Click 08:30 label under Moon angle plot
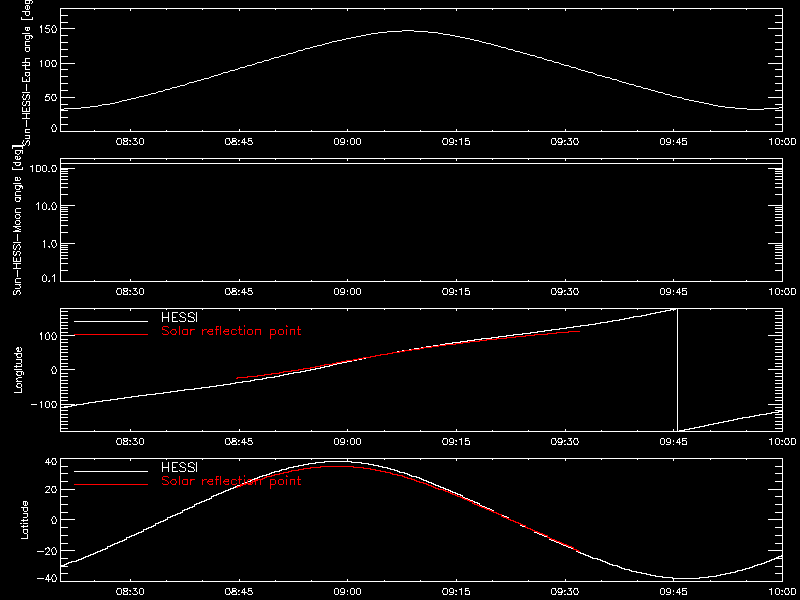Image resolution: width=800 pixels, height=600 pixels. click(x=130, y=292)
